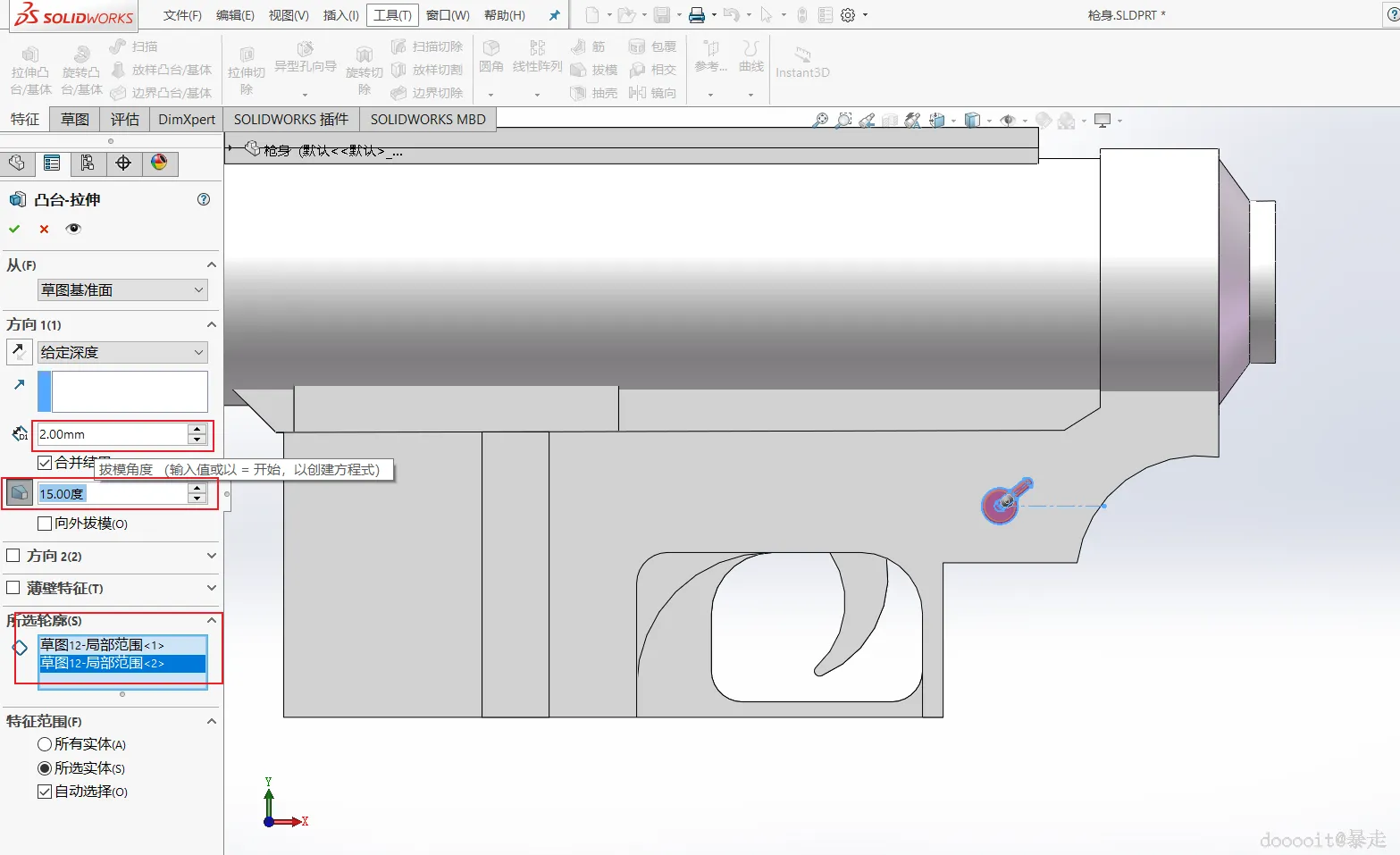Enable the 向外拔模 checkbox
This screenshot has width=1400, height=855.
point(45,524)
